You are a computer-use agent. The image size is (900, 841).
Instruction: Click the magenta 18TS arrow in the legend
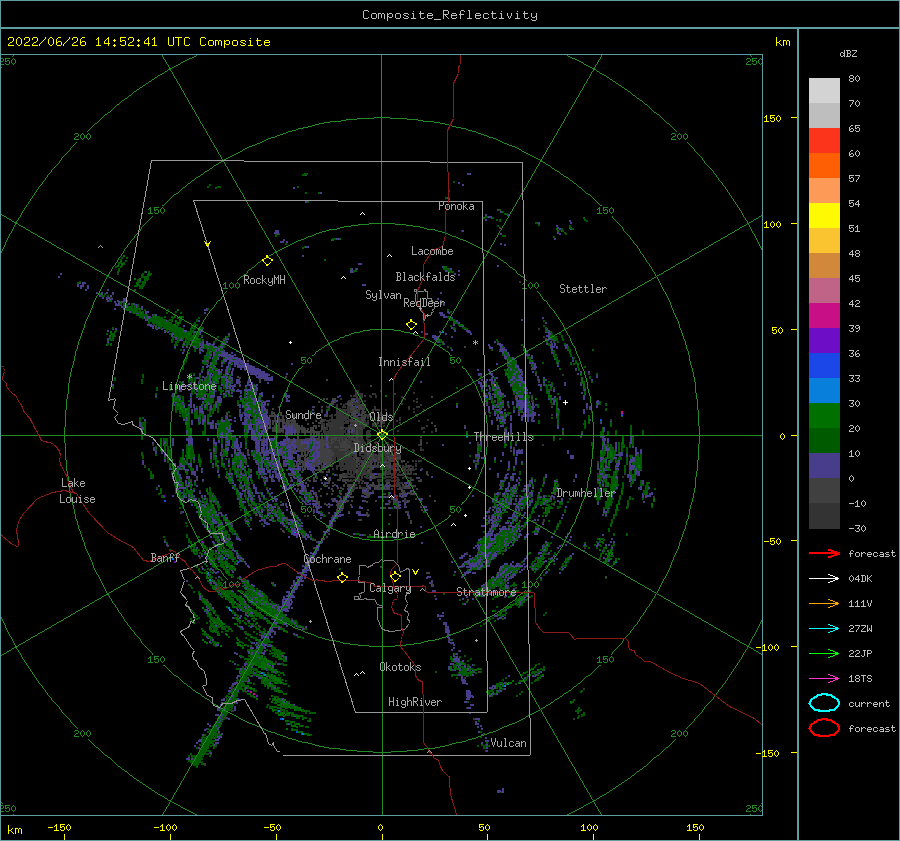[x=824, y=679]
